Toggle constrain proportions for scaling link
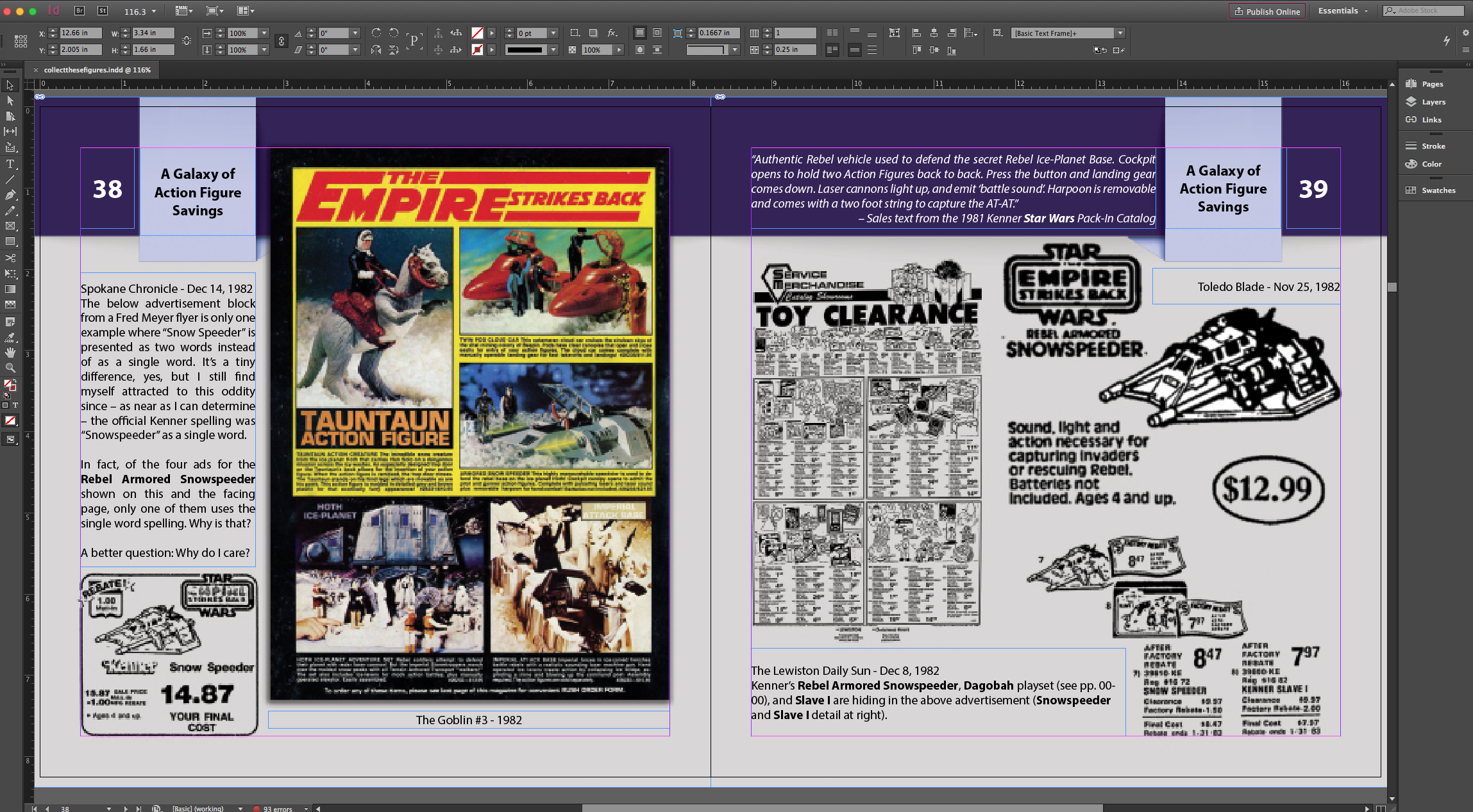 click(281, 41)
